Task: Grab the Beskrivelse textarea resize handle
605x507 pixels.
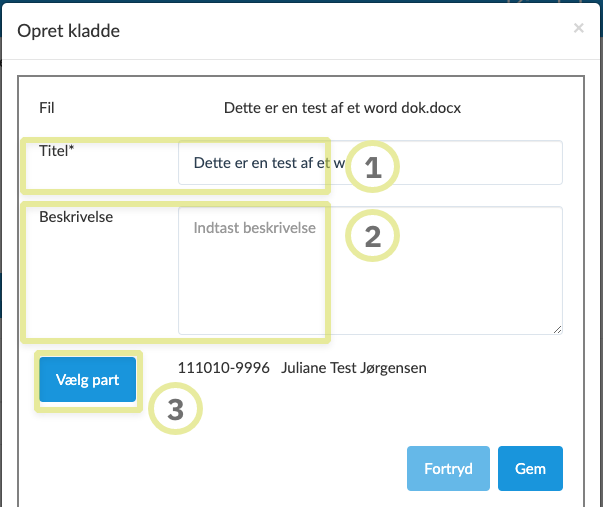Action: 557,329
